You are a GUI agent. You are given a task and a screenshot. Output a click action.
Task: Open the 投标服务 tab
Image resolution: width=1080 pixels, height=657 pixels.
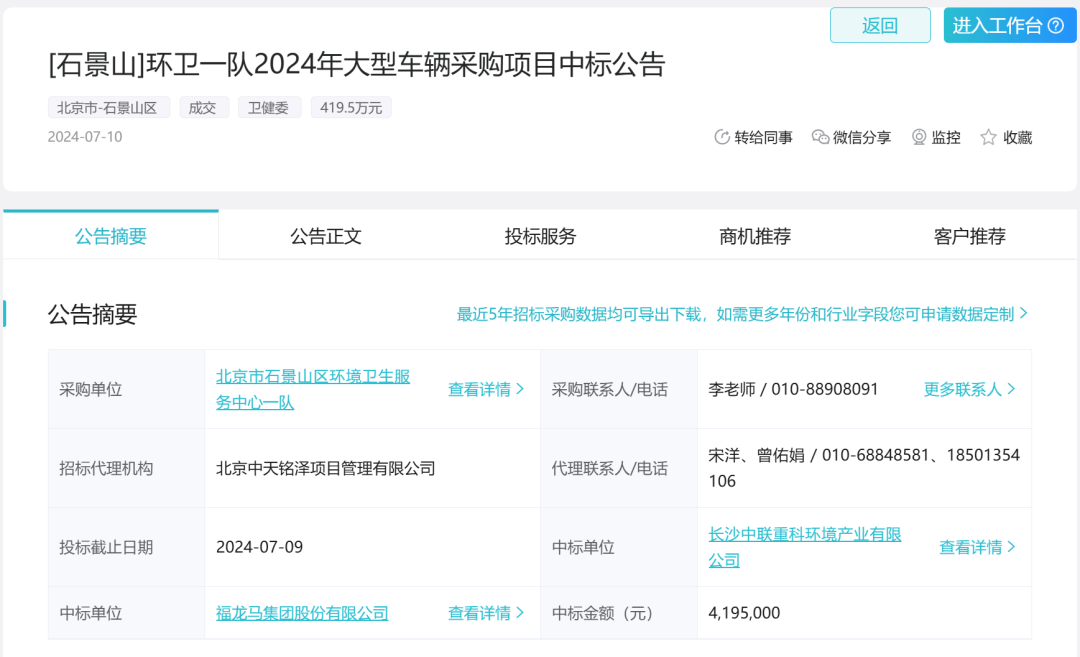coord(541,236)
